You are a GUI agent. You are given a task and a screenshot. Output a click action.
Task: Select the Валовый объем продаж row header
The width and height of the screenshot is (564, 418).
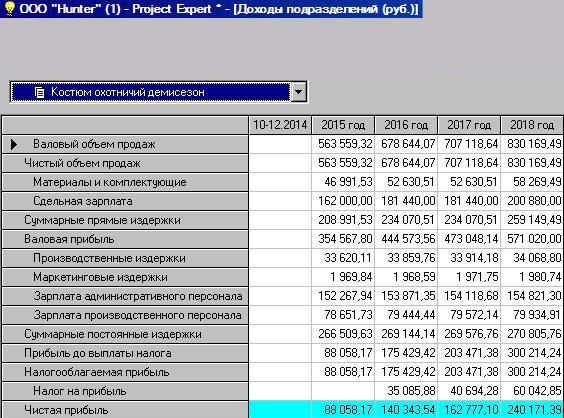tap(125, 144)
